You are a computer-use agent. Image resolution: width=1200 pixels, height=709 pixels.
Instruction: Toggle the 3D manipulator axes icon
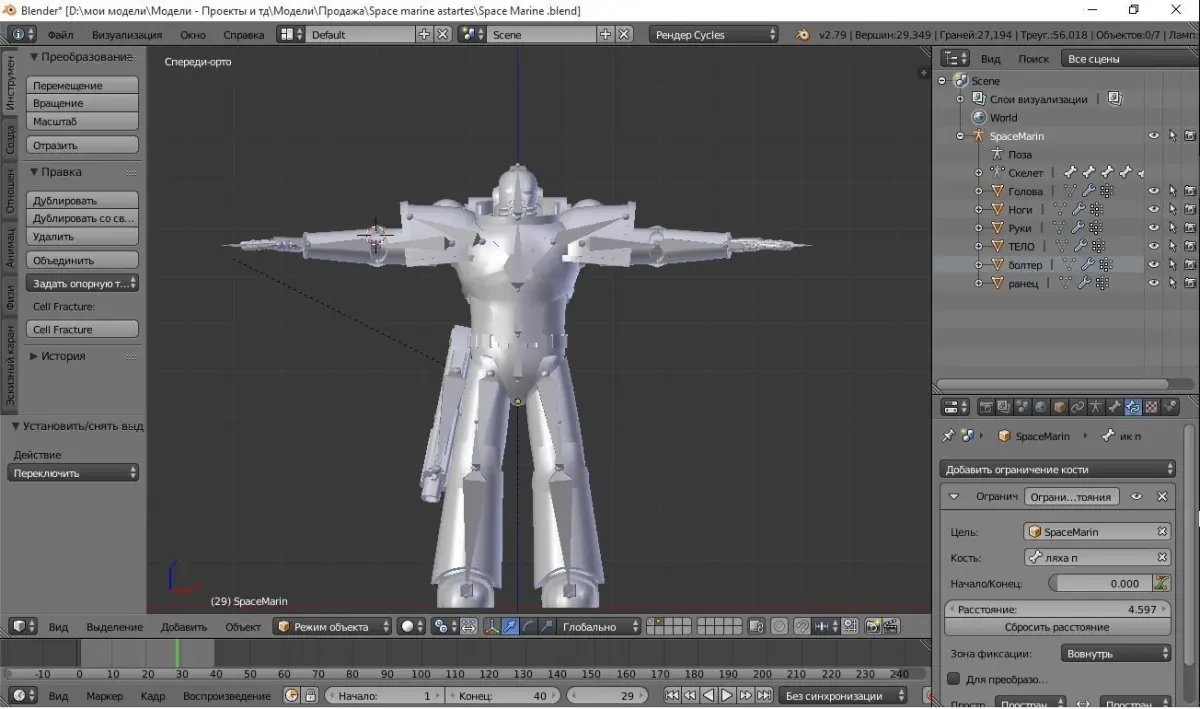(492, 627)
